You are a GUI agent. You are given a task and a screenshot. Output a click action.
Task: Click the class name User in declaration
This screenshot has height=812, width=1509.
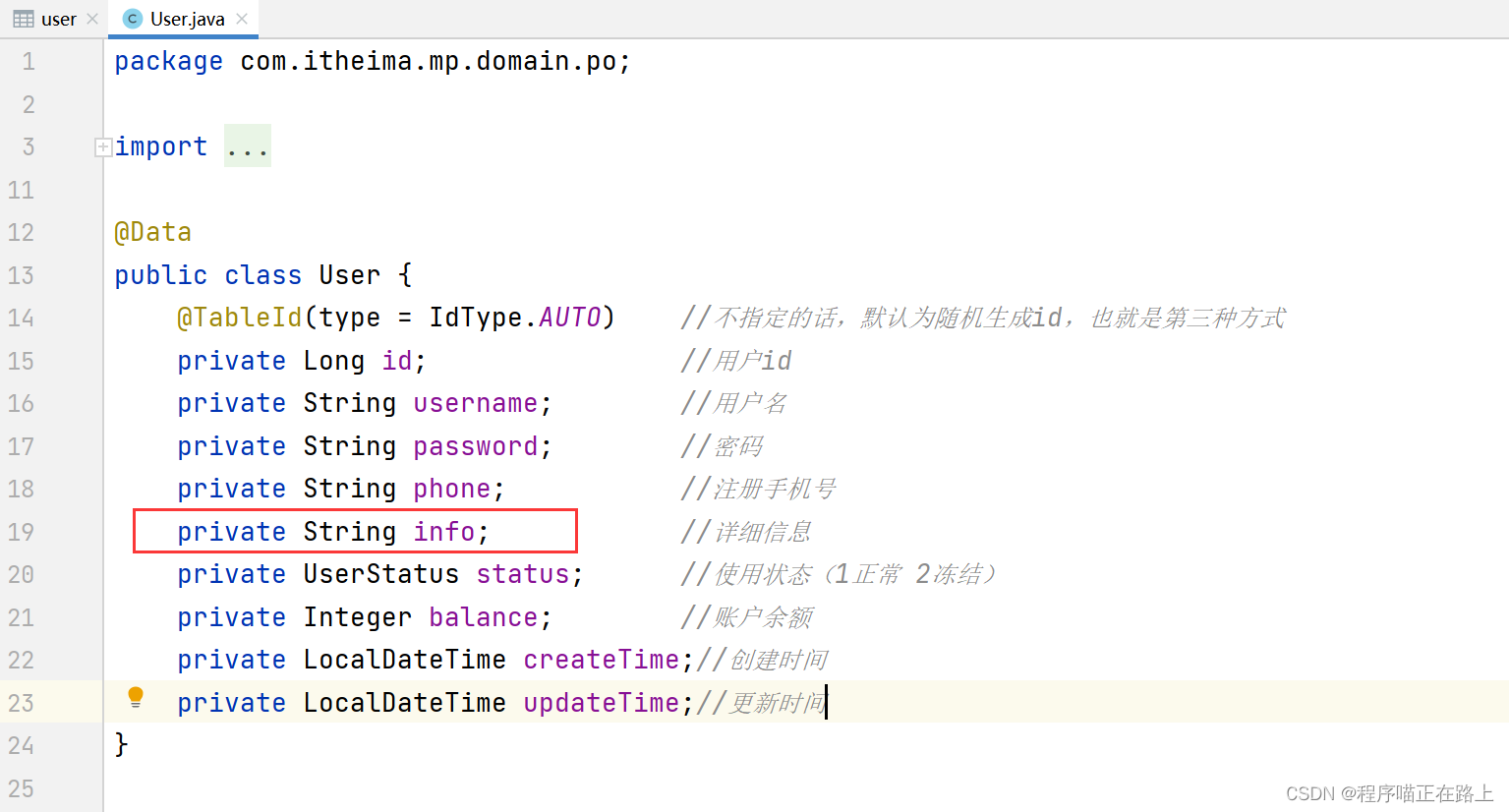click(349, 275)
